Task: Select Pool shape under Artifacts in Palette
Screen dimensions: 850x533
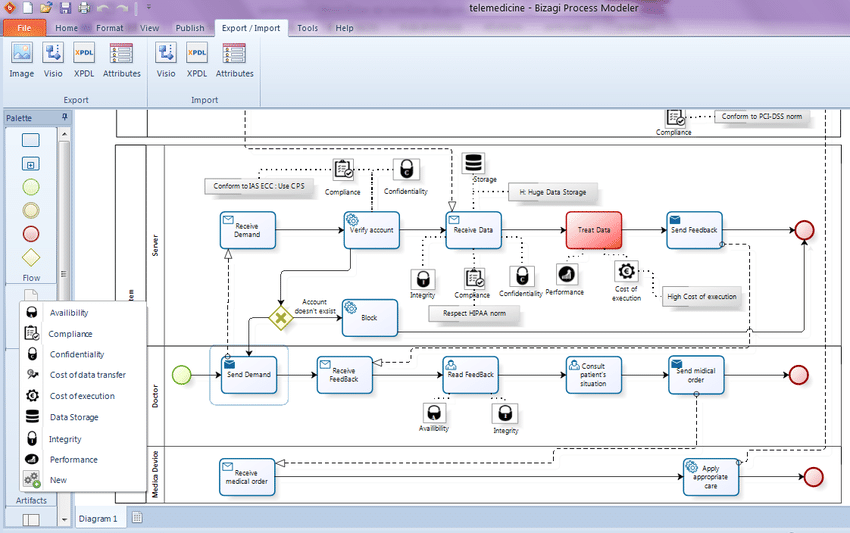Action: click(x=31, y=519)
